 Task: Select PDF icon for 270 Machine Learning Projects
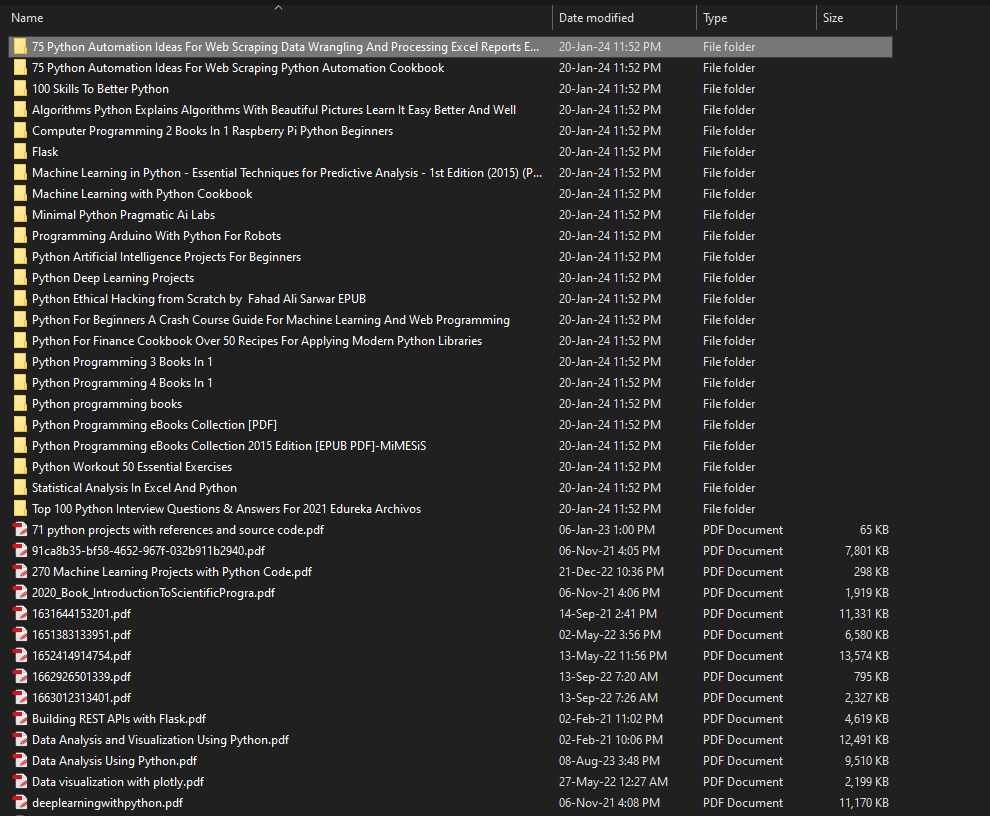21,572
